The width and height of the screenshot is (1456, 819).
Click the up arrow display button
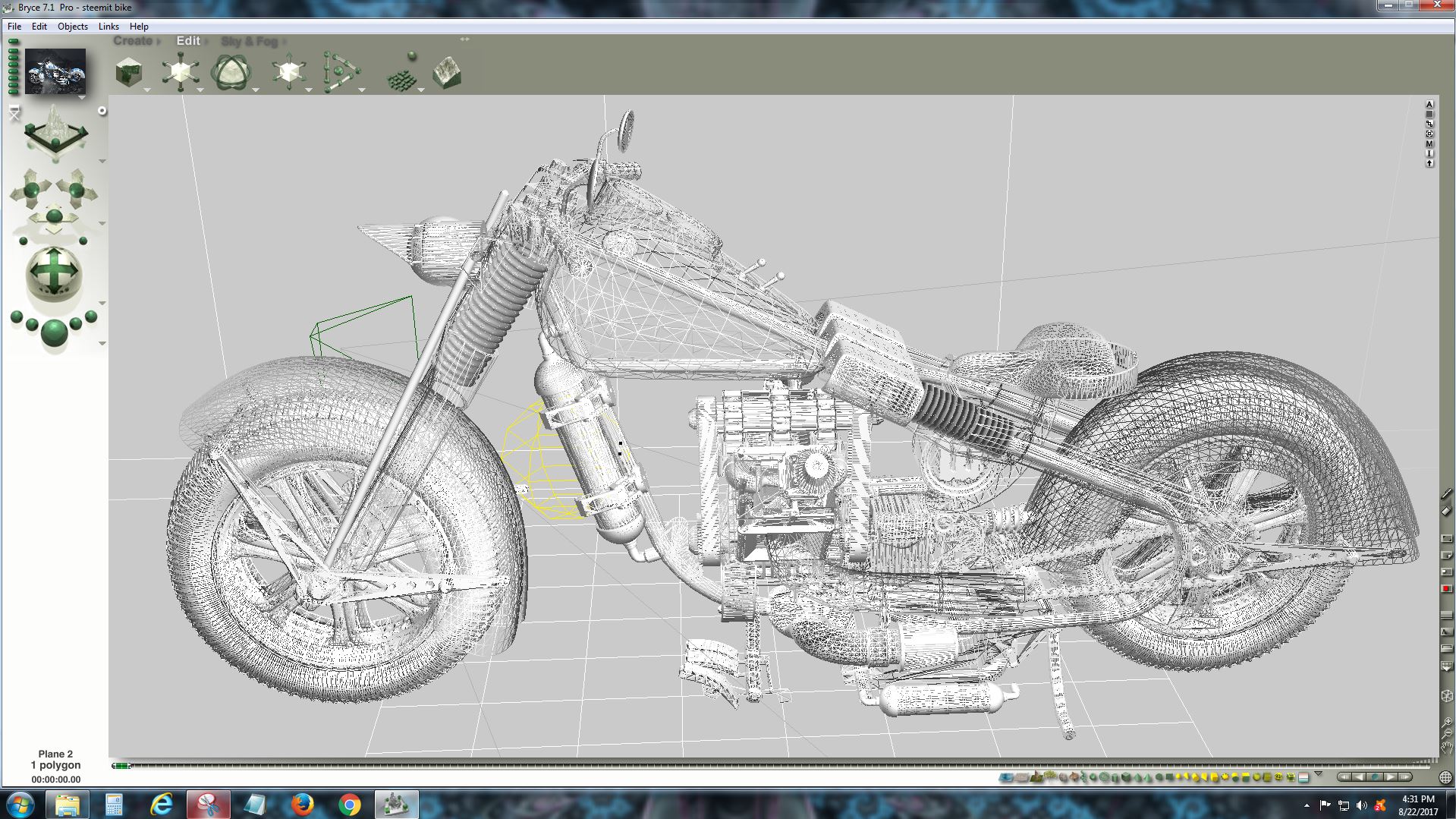[1429, 163]
